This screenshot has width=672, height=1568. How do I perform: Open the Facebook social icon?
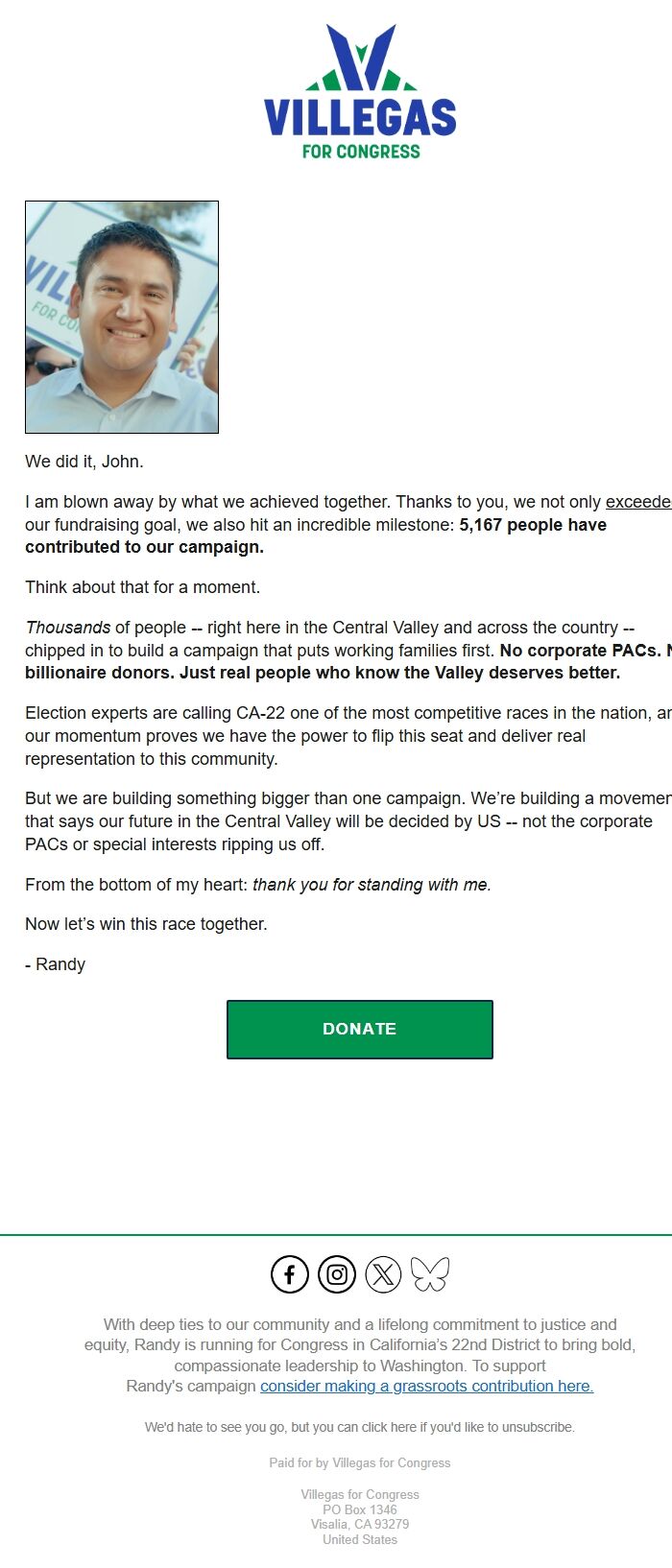pyautogui.click(x=290, y=1274)
